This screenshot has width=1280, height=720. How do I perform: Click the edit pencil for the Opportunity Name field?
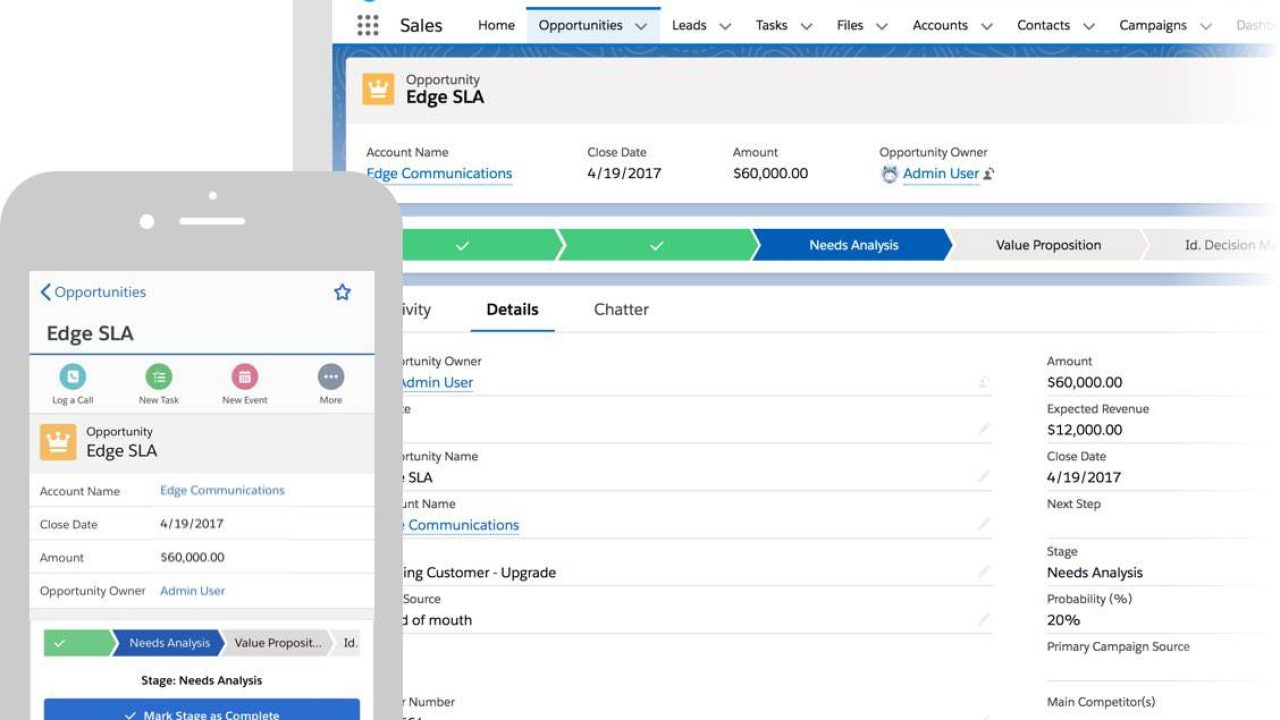point(984,477)
